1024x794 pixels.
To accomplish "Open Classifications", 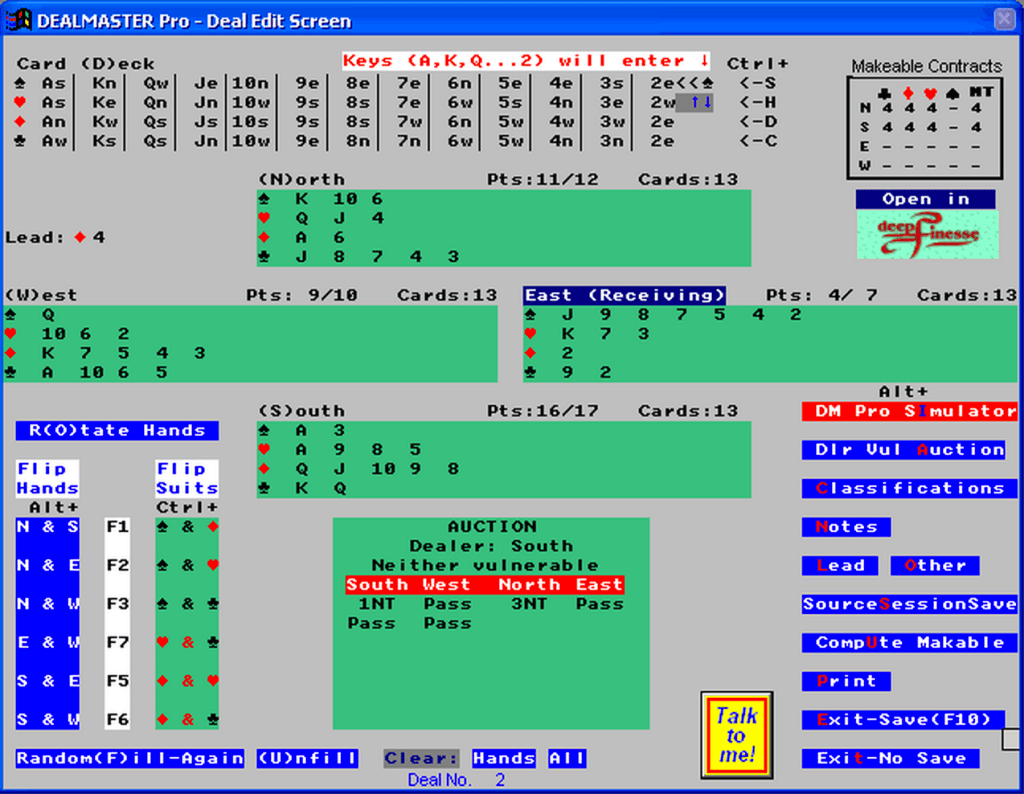I will (910, 488).
